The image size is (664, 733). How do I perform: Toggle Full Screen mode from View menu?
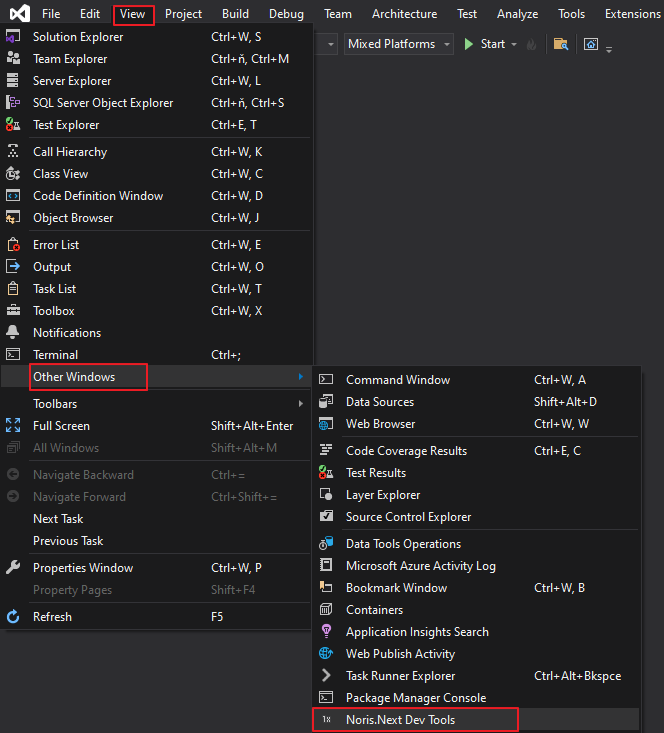pyautogui.click(x=61, y=426)
